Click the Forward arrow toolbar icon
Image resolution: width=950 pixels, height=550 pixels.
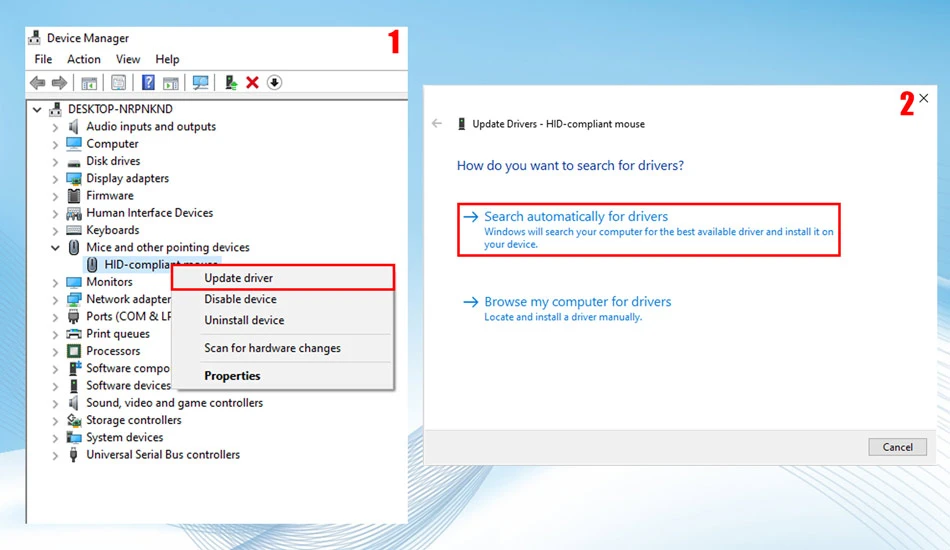pyautogui.click(x=59, y=82)
